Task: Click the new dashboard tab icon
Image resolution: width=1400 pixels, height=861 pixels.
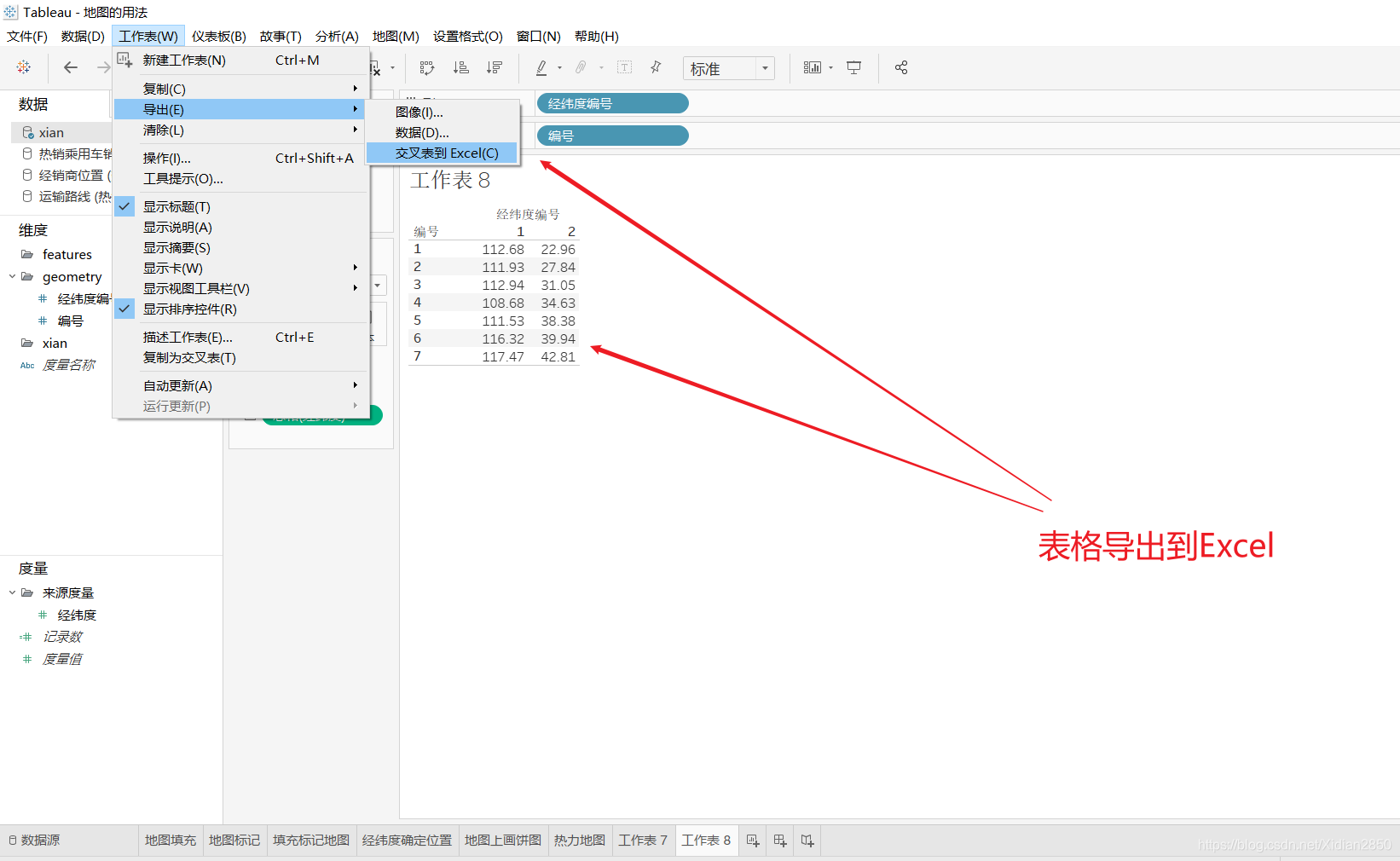Action: [x=780, y=841]
